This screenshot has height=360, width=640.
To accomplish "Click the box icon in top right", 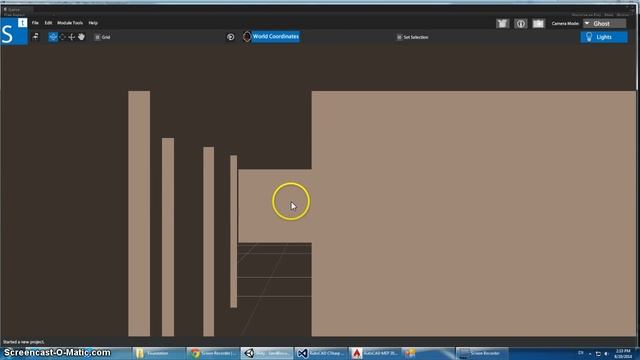I will point(502,24).
